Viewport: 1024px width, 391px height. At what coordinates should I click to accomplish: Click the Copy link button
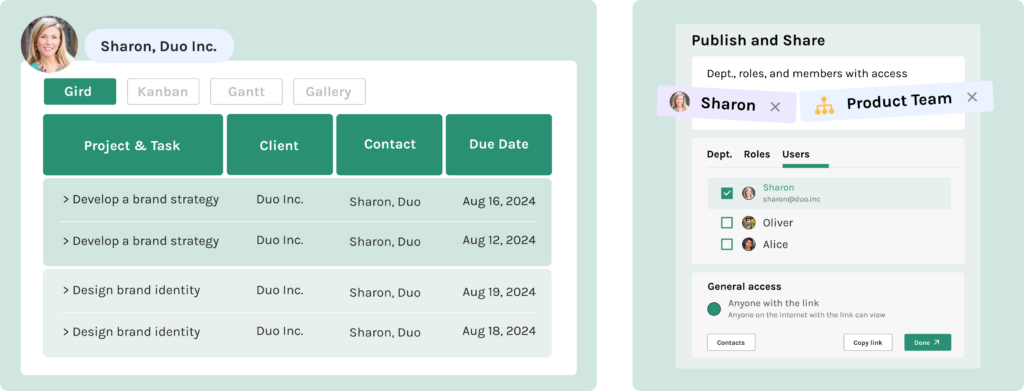coord(868,343)
